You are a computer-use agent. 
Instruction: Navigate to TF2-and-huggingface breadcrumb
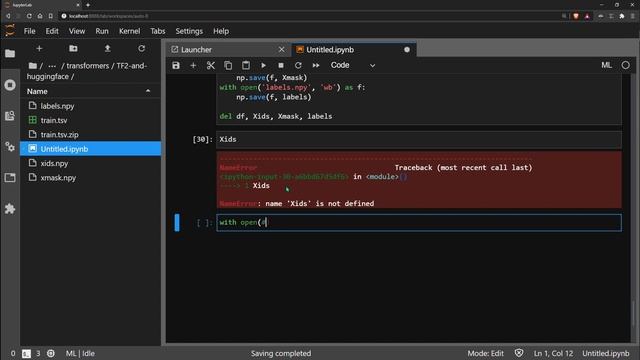[x=87, y=71]
